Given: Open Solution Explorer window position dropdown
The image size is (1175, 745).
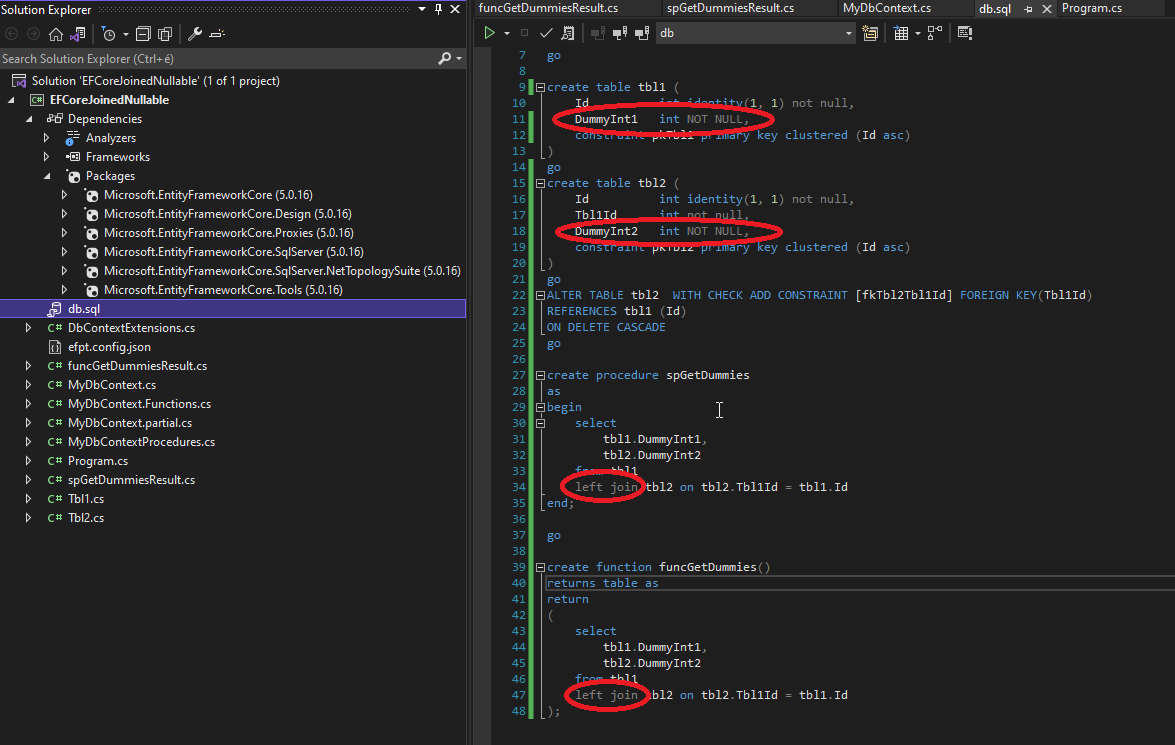Looking at the screenshot, I should tap(422, 9).
